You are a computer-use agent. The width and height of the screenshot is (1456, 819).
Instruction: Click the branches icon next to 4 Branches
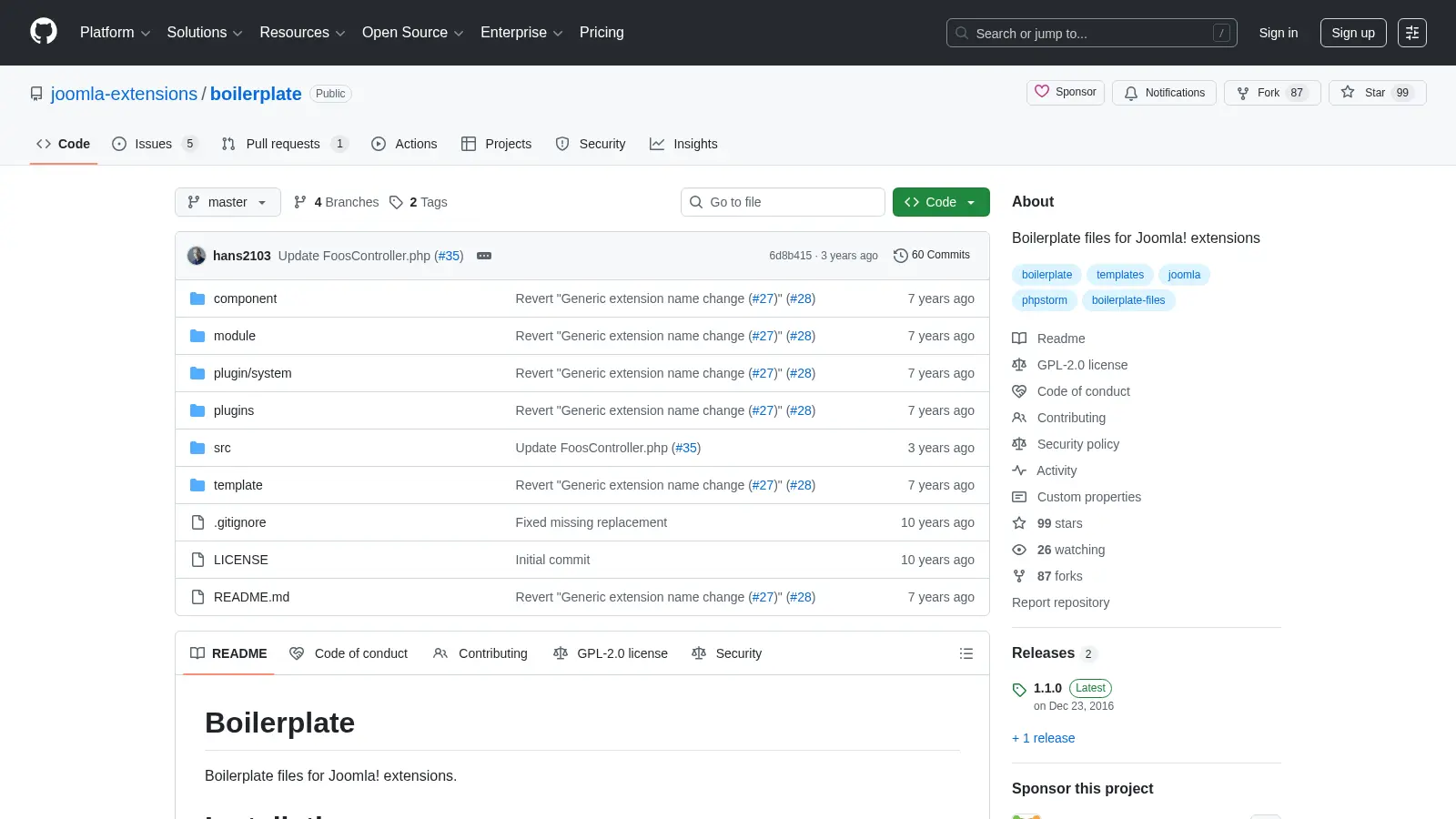300,202
